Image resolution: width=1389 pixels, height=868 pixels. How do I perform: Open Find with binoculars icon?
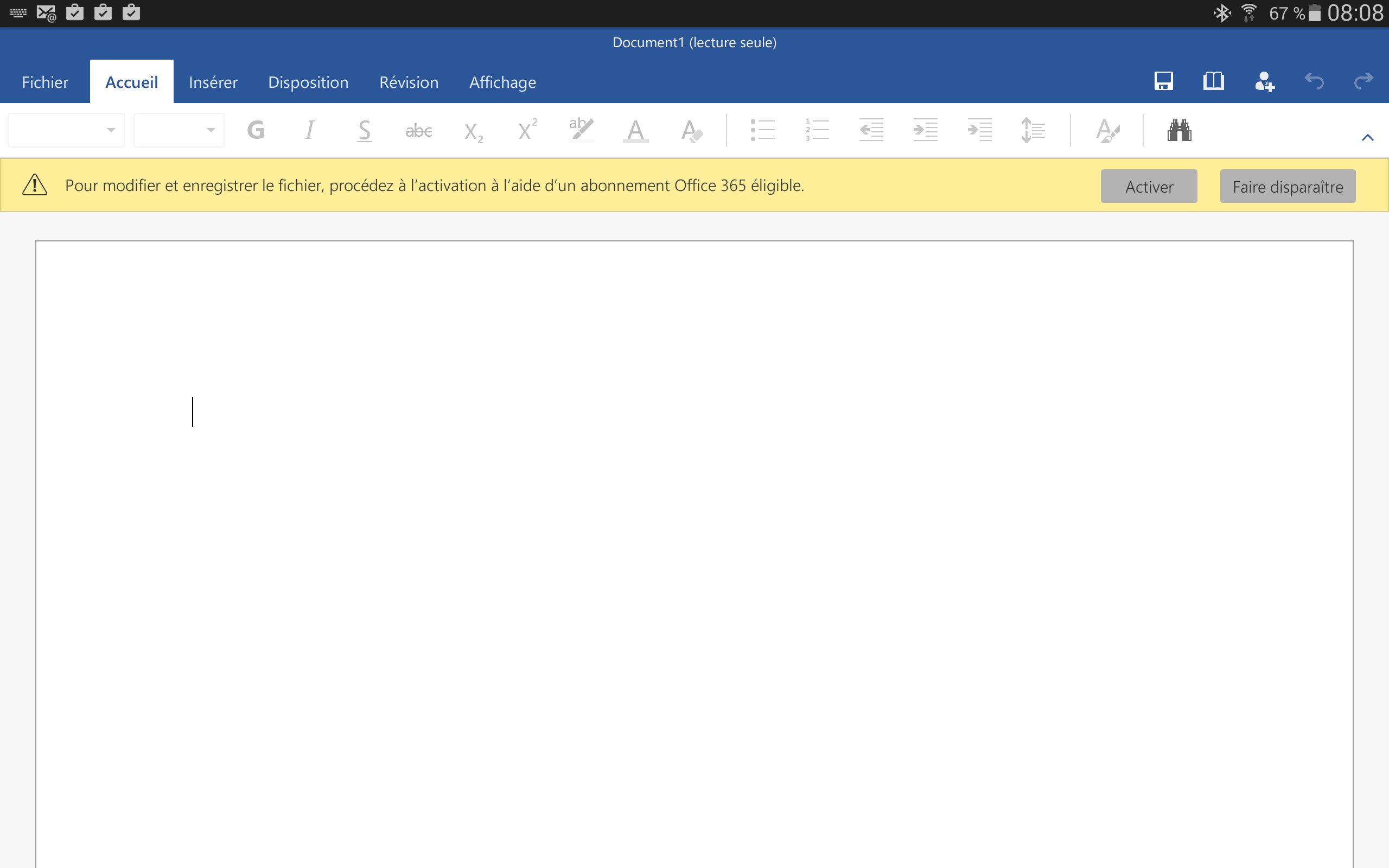(x=1179, y=130)
